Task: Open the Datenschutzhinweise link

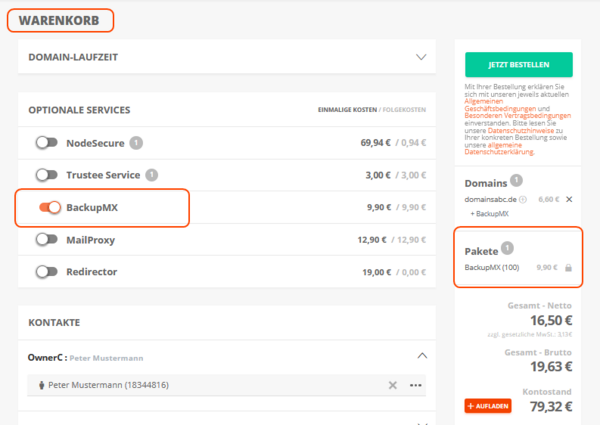Action: pos(521,130)
